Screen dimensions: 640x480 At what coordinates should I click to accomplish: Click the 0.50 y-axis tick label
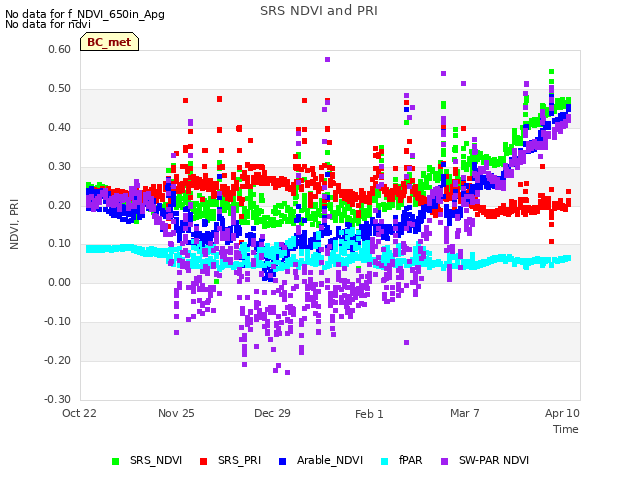[60, 89]
